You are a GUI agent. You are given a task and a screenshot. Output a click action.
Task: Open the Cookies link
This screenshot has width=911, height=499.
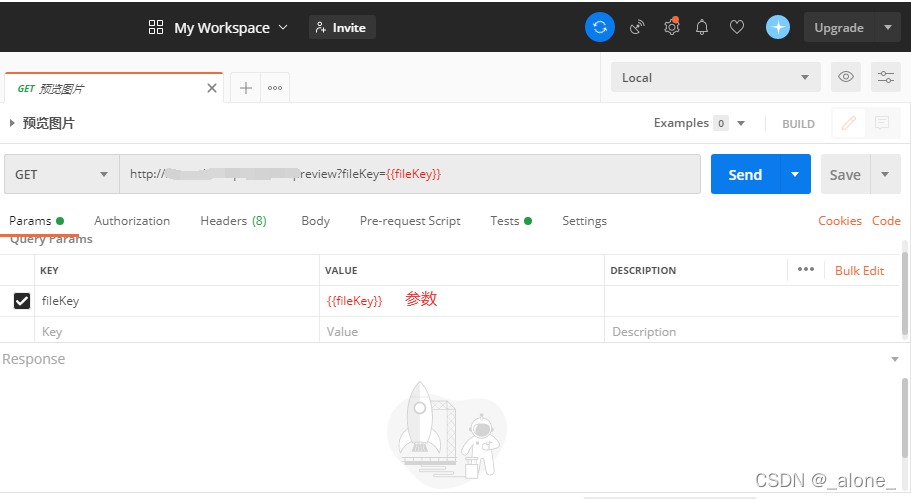pos(840,221)
